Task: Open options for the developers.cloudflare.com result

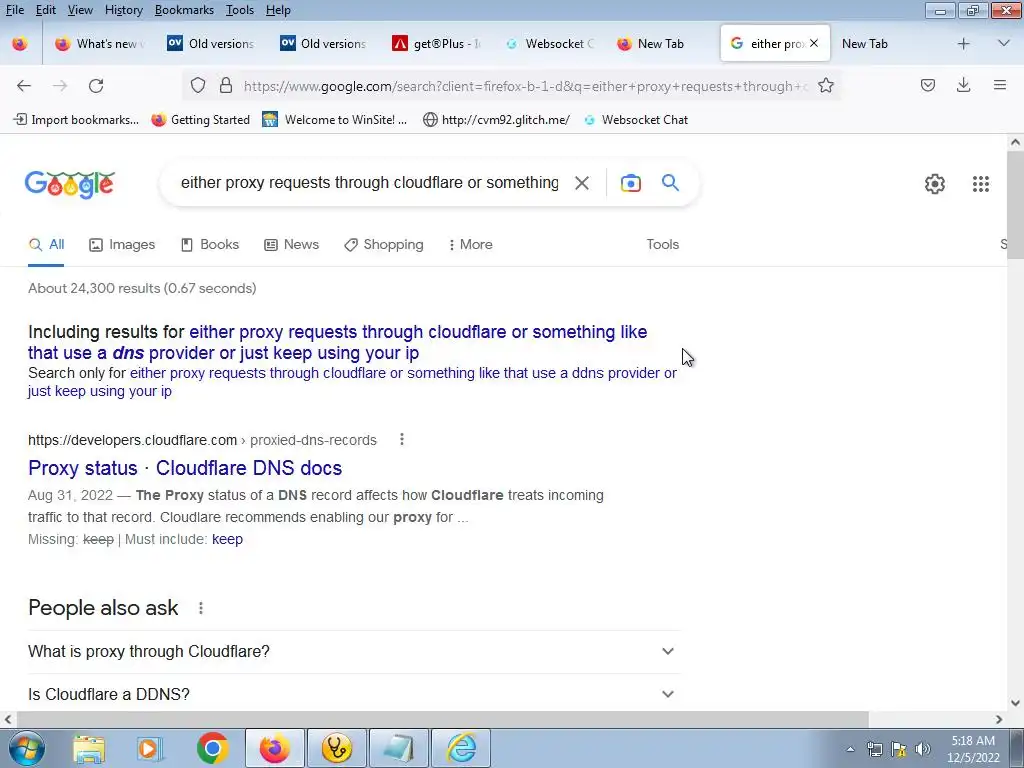Action: [x=402, y=440]
